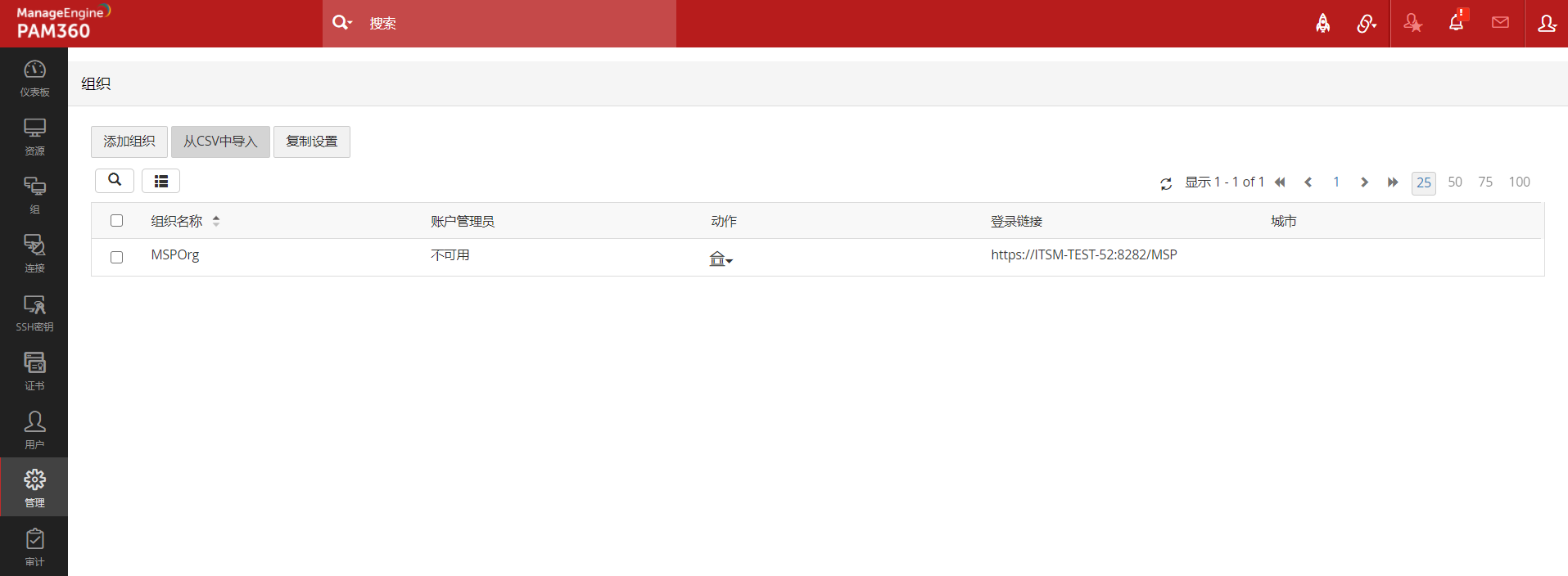Open the 管理 admin sidebar item
1568x576 pixels.
(34, 488)
